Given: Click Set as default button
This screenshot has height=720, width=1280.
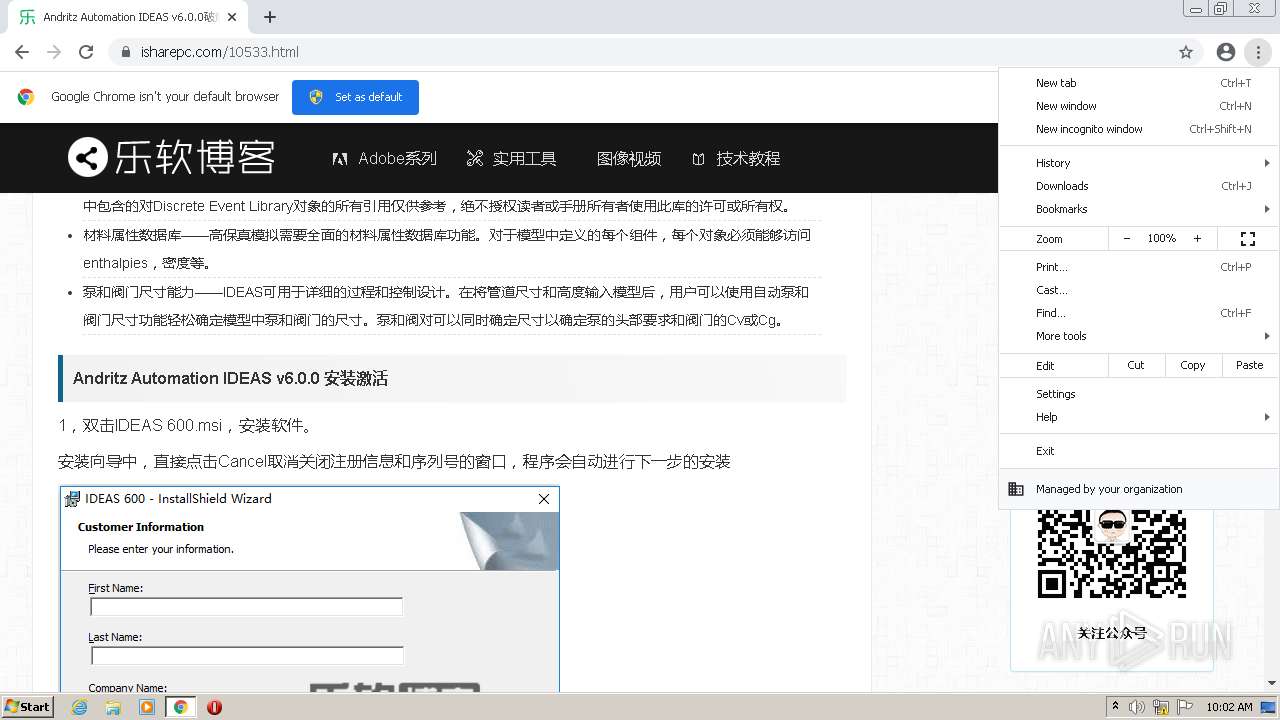Looking at the screenshot, I should click(355, 97).
